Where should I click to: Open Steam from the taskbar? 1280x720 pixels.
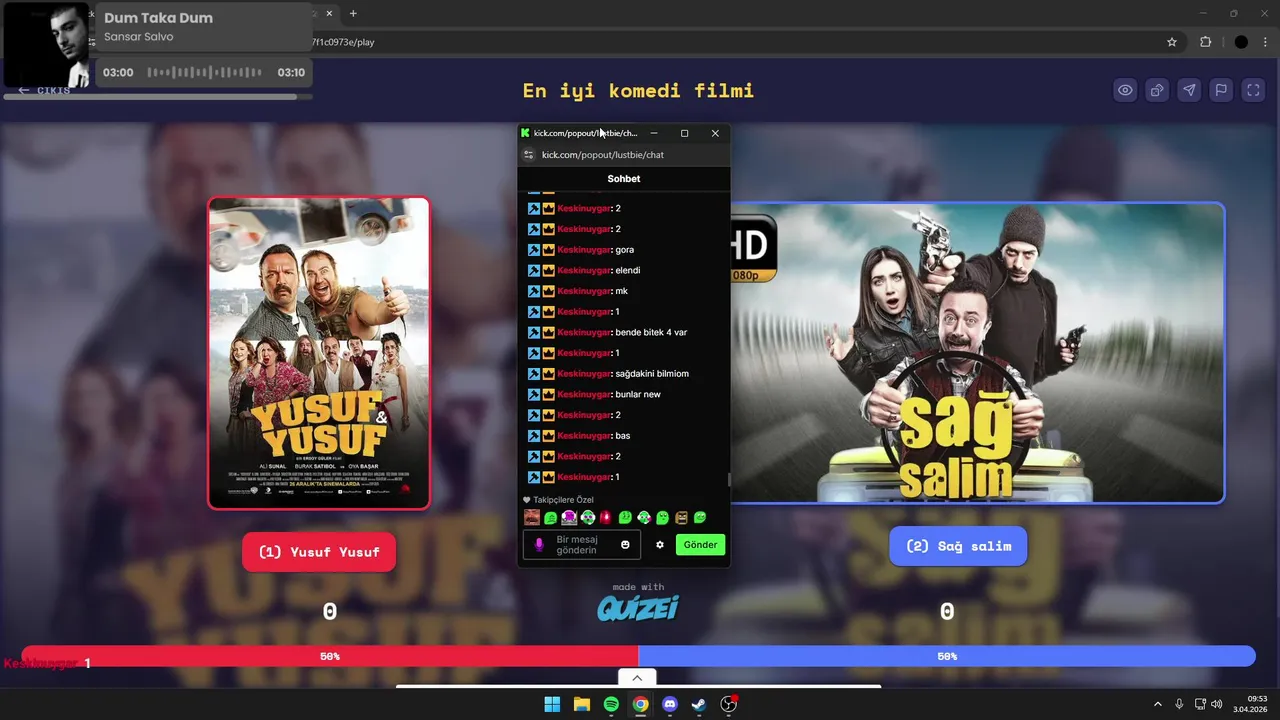click(x=699, y=704)
